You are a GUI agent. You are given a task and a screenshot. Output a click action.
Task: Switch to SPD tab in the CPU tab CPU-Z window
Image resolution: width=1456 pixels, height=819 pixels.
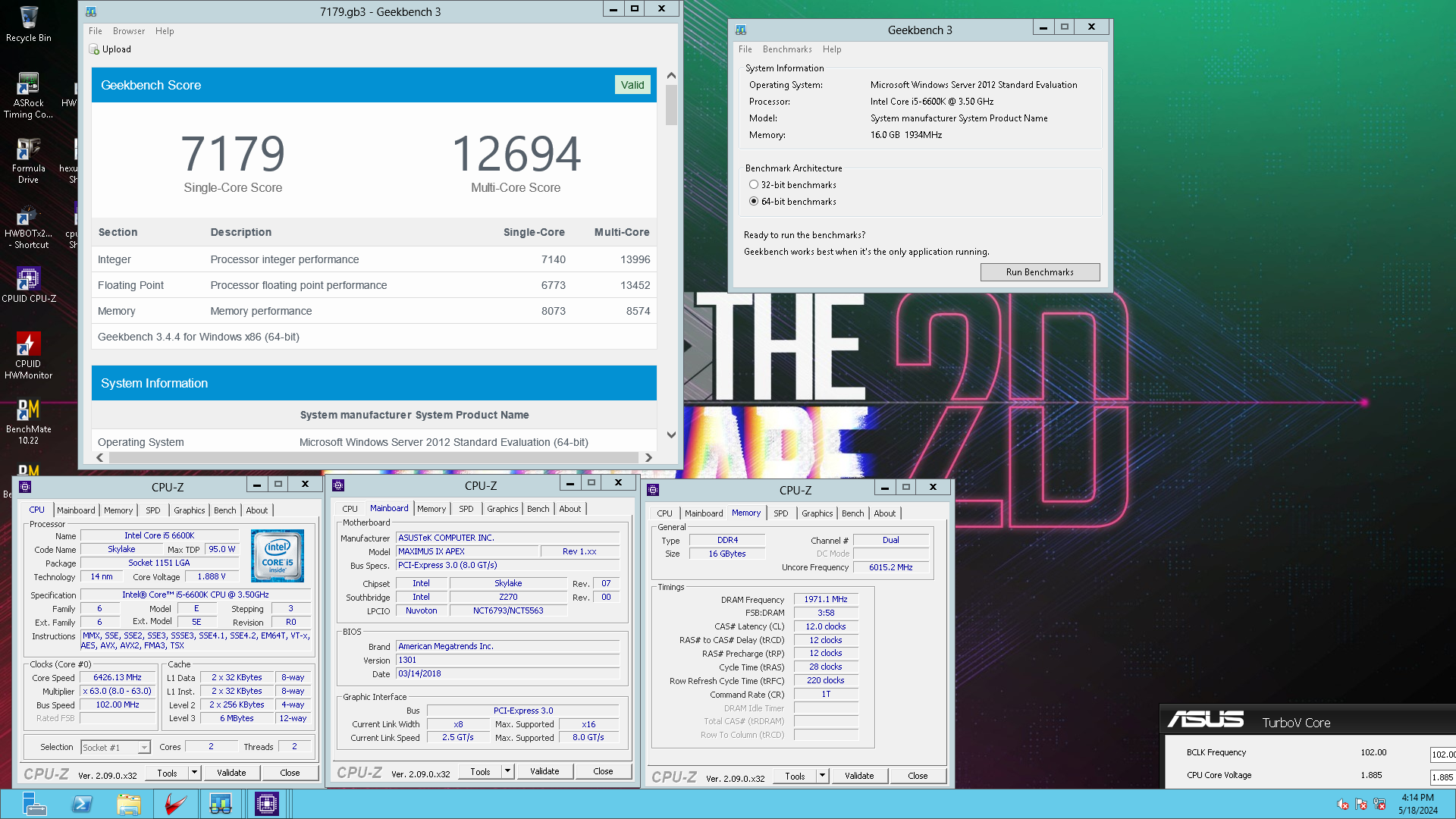153,510
